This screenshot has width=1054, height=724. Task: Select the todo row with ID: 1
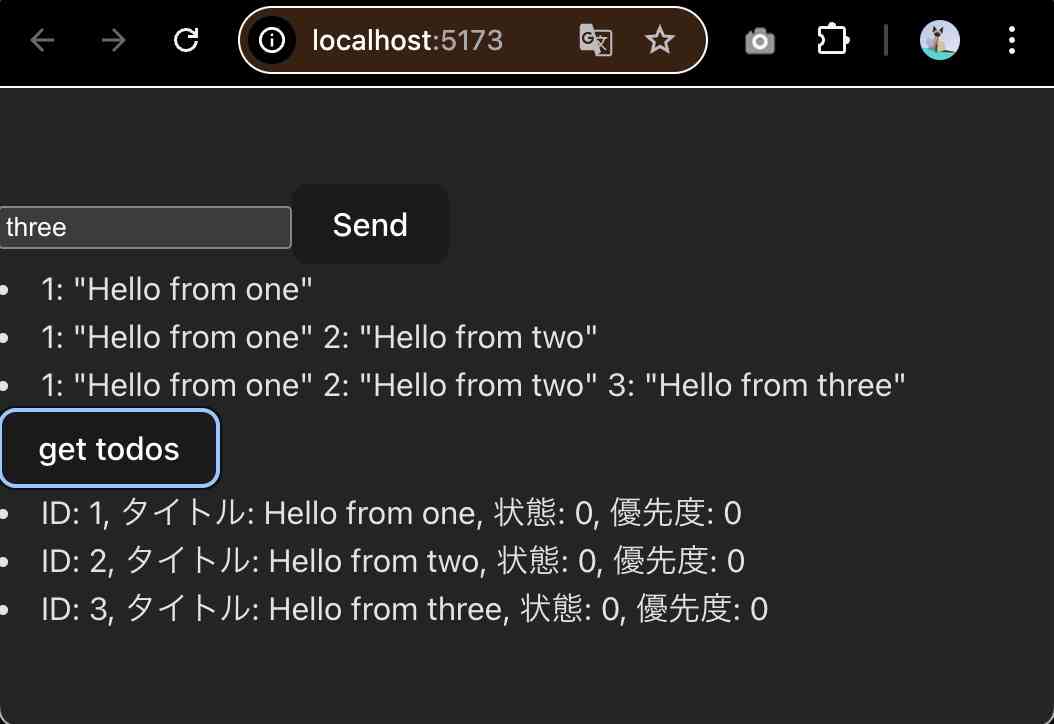391,513
